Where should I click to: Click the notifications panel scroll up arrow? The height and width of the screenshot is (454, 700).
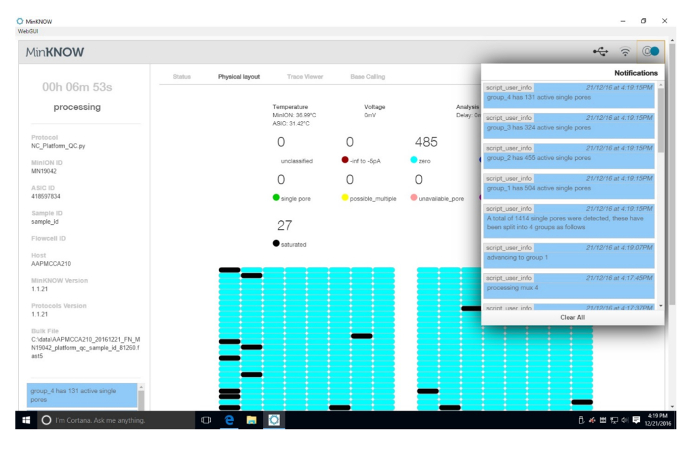(661, 85)
